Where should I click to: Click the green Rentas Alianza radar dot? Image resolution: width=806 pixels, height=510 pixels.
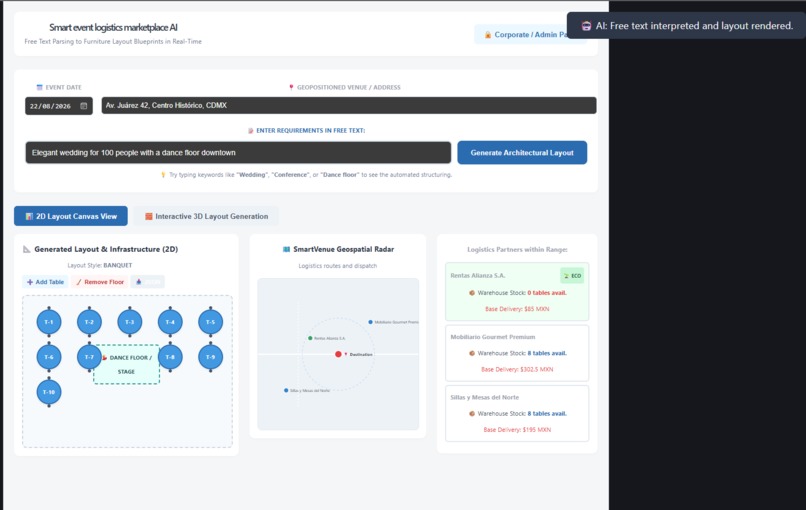[x=310, y=338]
